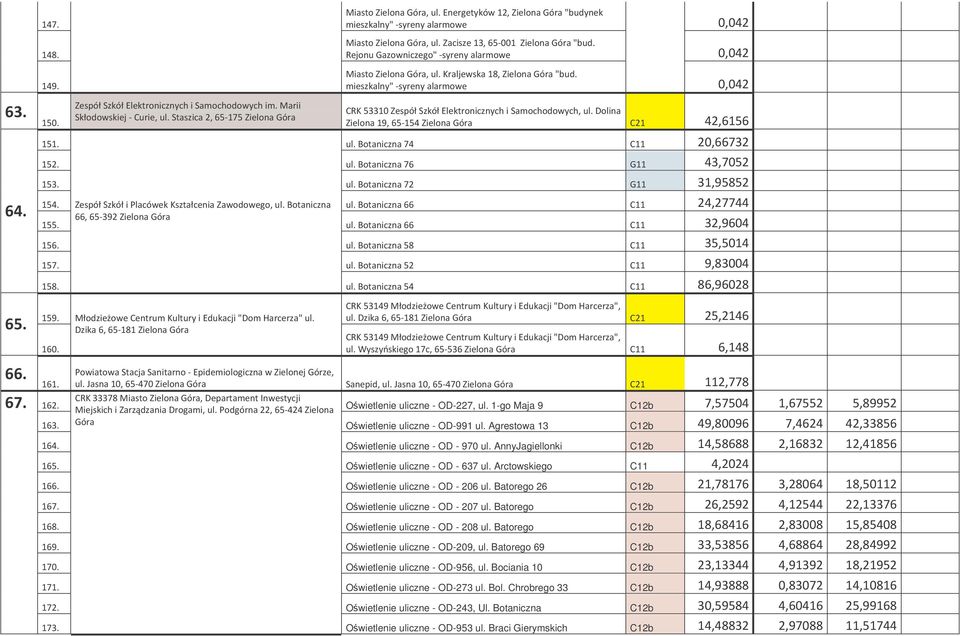Select the 'ul. Botaniczna 52' cell

pyautogui.click(x=484, y=262)
